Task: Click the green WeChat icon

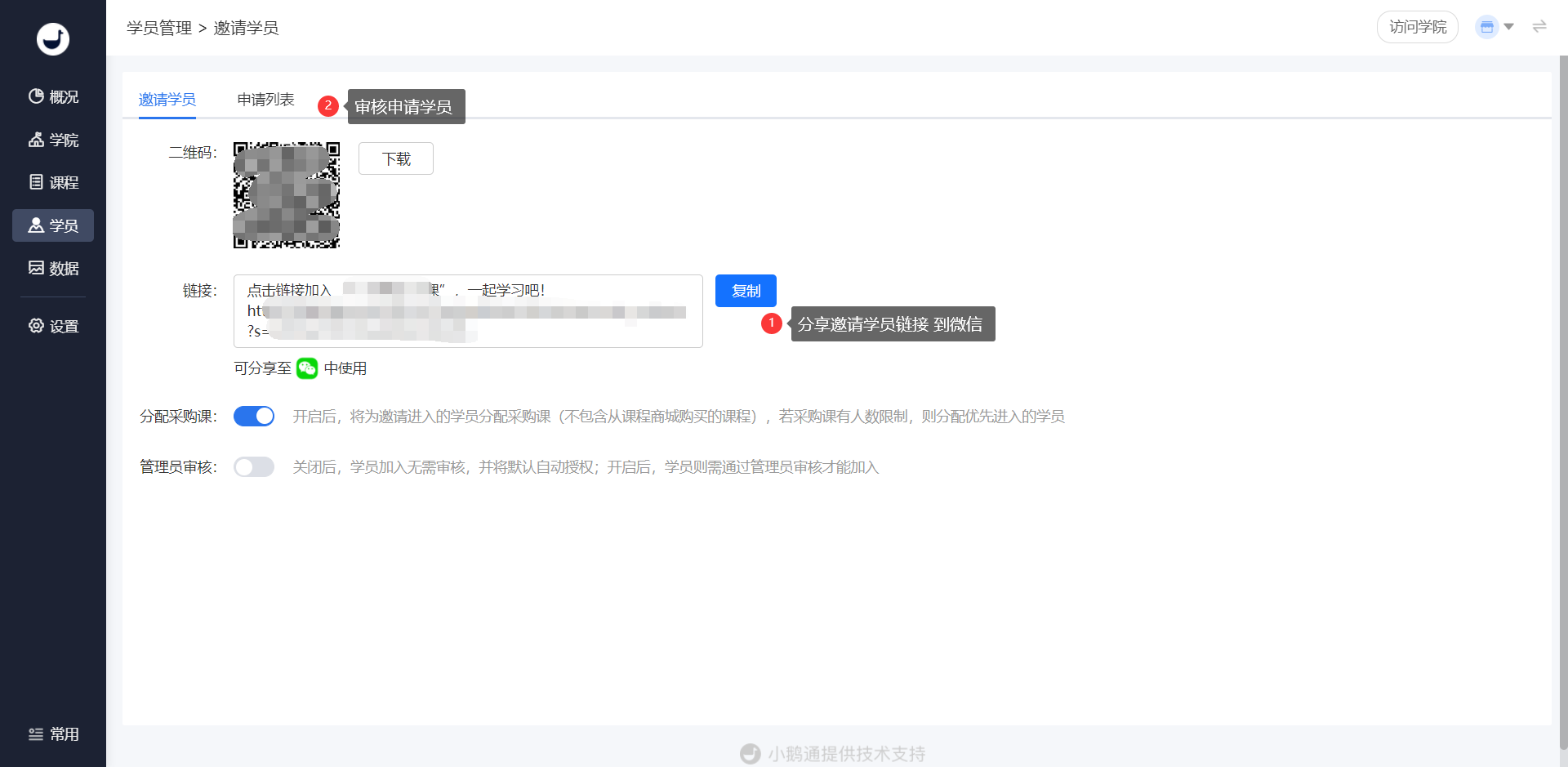Action: coord(307,368)
